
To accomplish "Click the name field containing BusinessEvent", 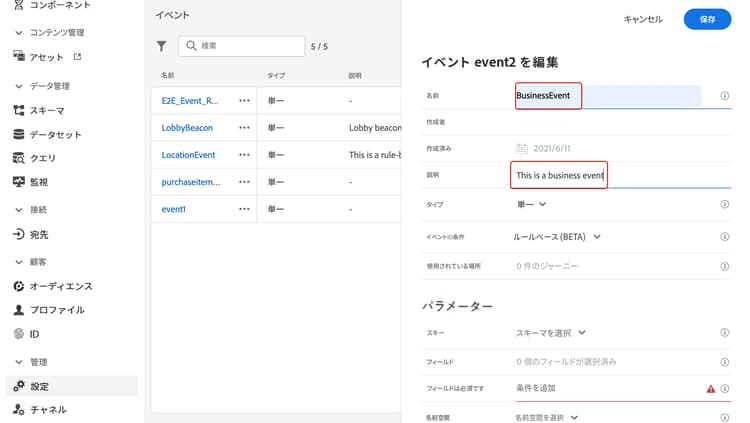I will tap(609, 96).
